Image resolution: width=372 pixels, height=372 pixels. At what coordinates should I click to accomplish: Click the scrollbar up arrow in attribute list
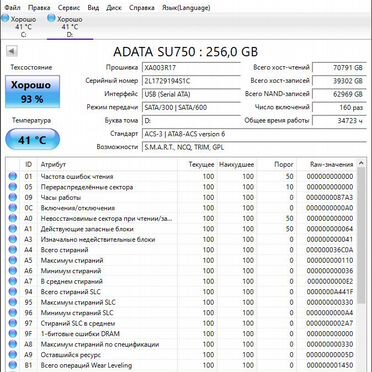click(360, 164)
